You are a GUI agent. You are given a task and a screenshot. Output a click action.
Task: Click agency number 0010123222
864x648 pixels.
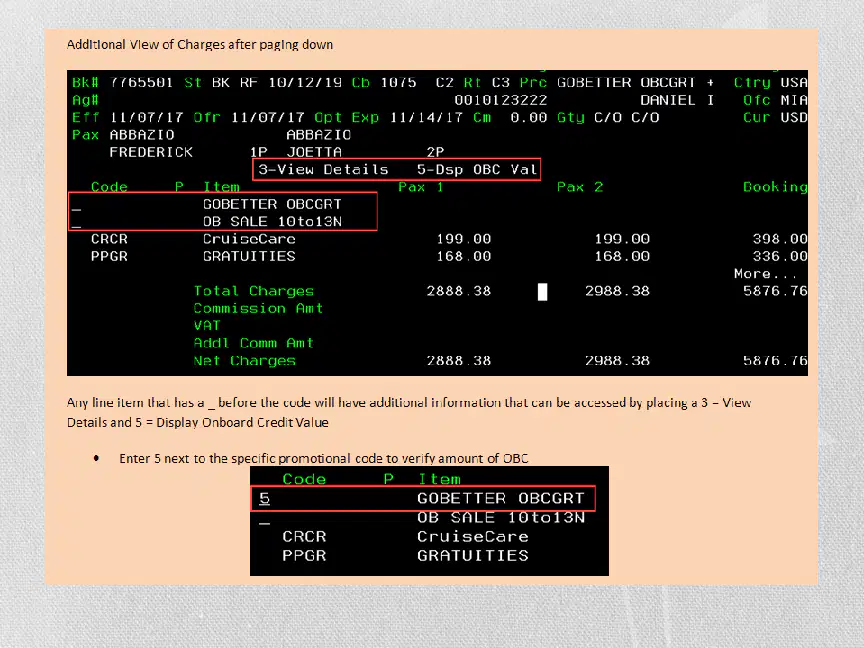500,100
